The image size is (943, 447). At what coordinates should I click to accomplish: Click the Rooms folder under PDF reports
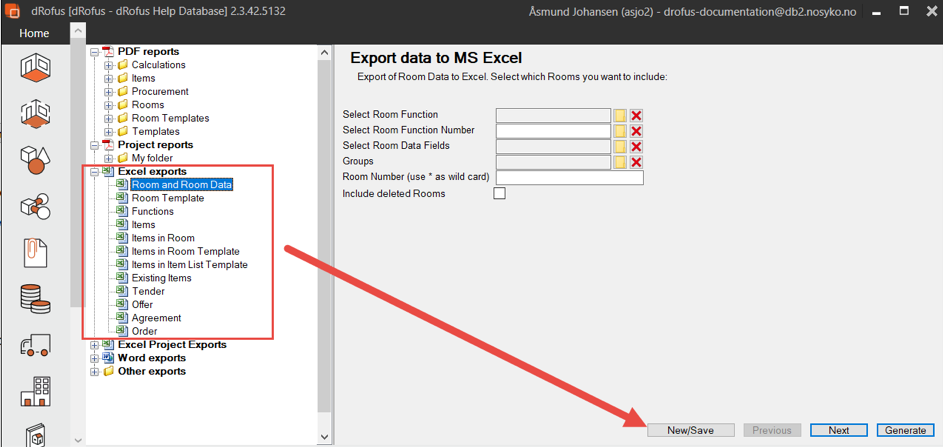coord(147,105)
